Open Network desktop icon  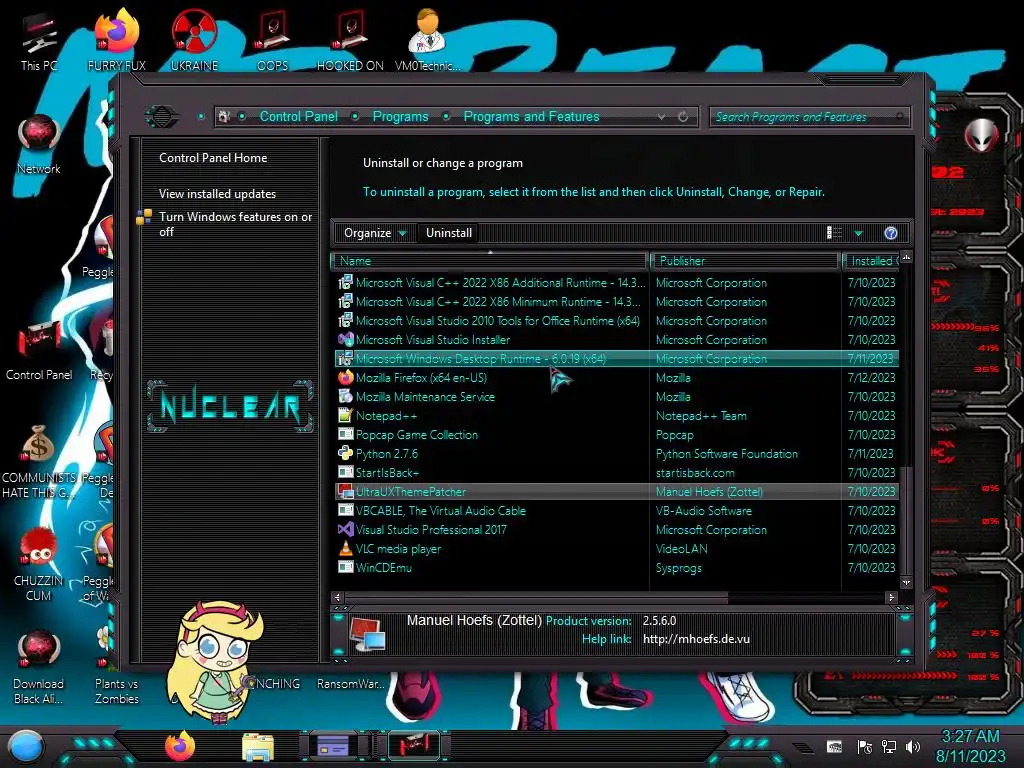tap(39, 144)
